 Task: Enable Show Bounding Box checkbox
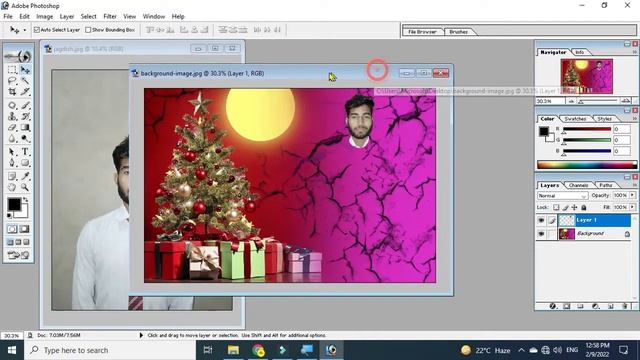[88, 30]
